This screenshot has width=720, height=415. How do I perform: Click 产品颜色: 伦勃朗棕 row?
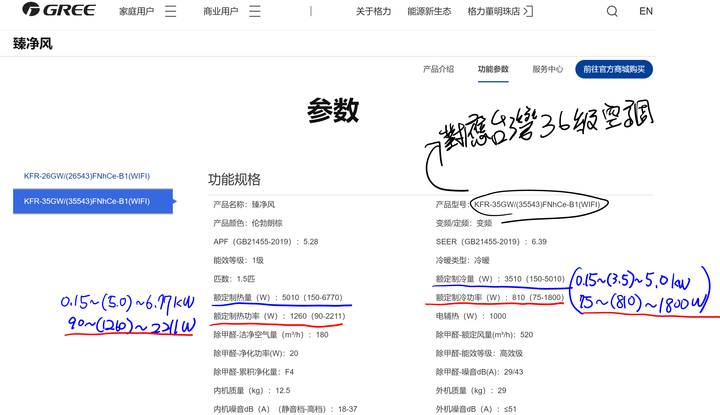248,223
